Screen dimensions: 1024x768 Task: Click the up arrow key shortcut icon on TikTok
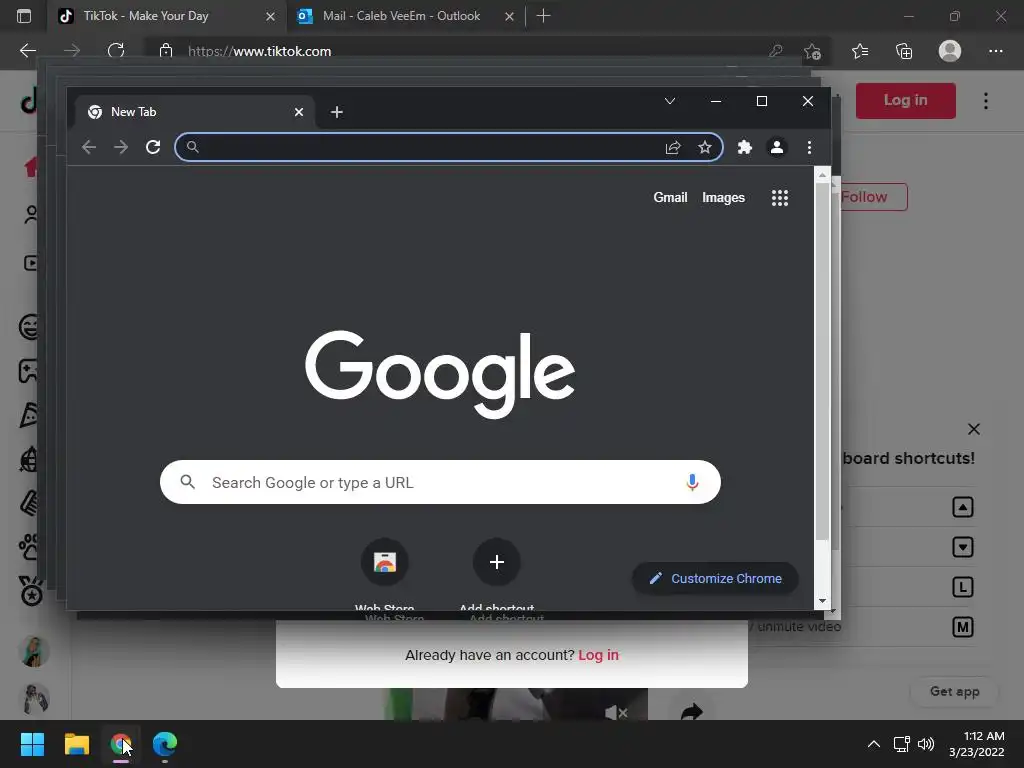click(963, 507)
